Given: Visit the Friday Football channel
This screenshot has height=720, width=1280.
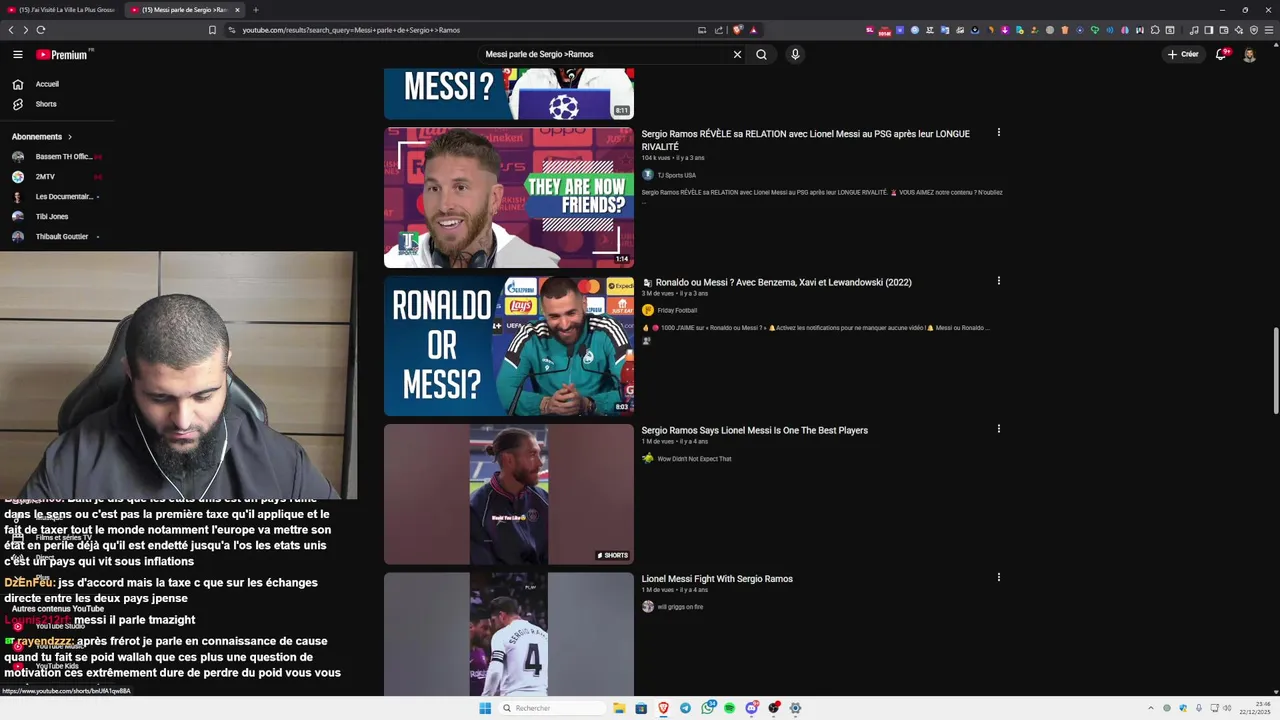Looking at the screenshot, I should [x=677, y=310].
